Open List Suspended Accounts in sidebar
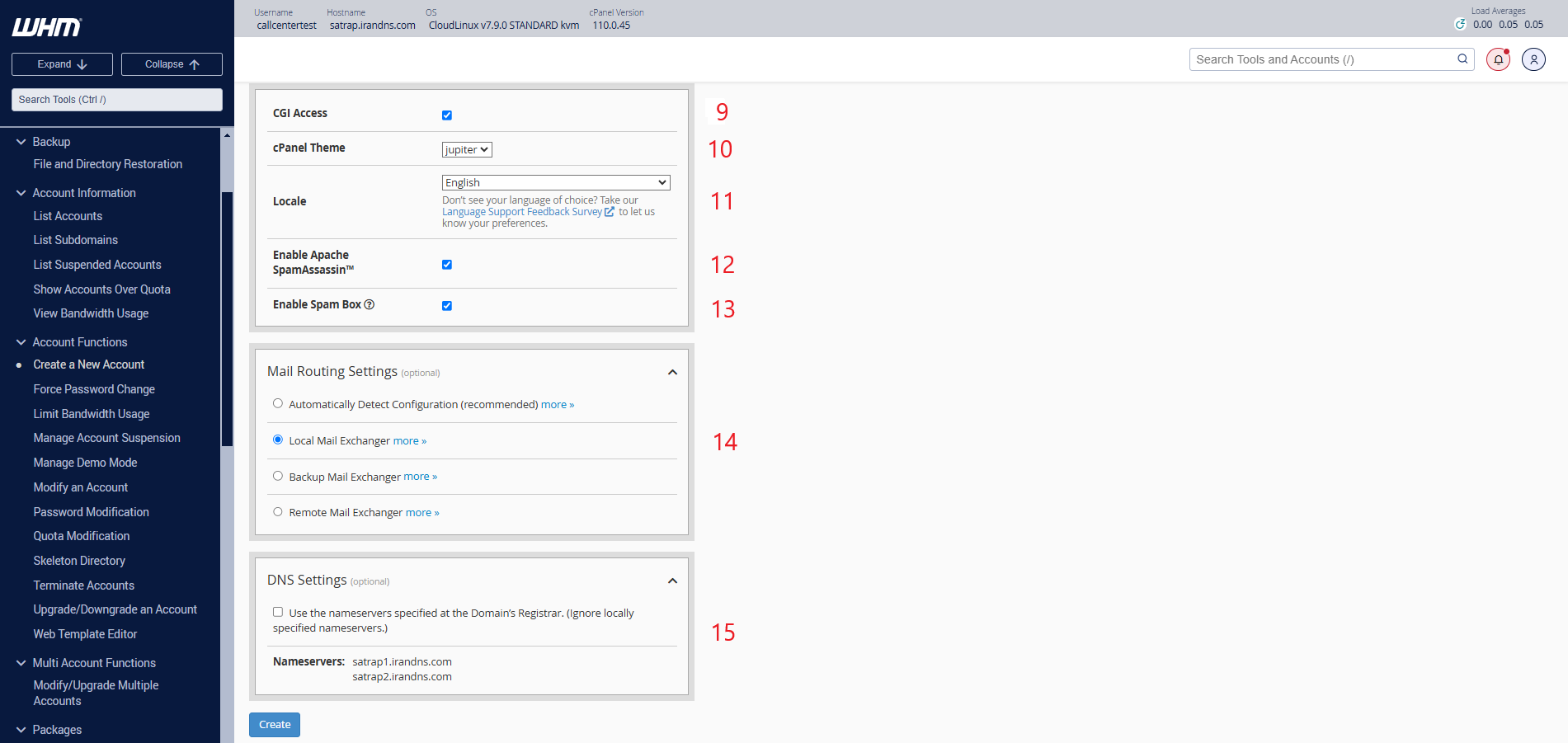The width and height of the screenshot is (1568, 743). [97, 265]
